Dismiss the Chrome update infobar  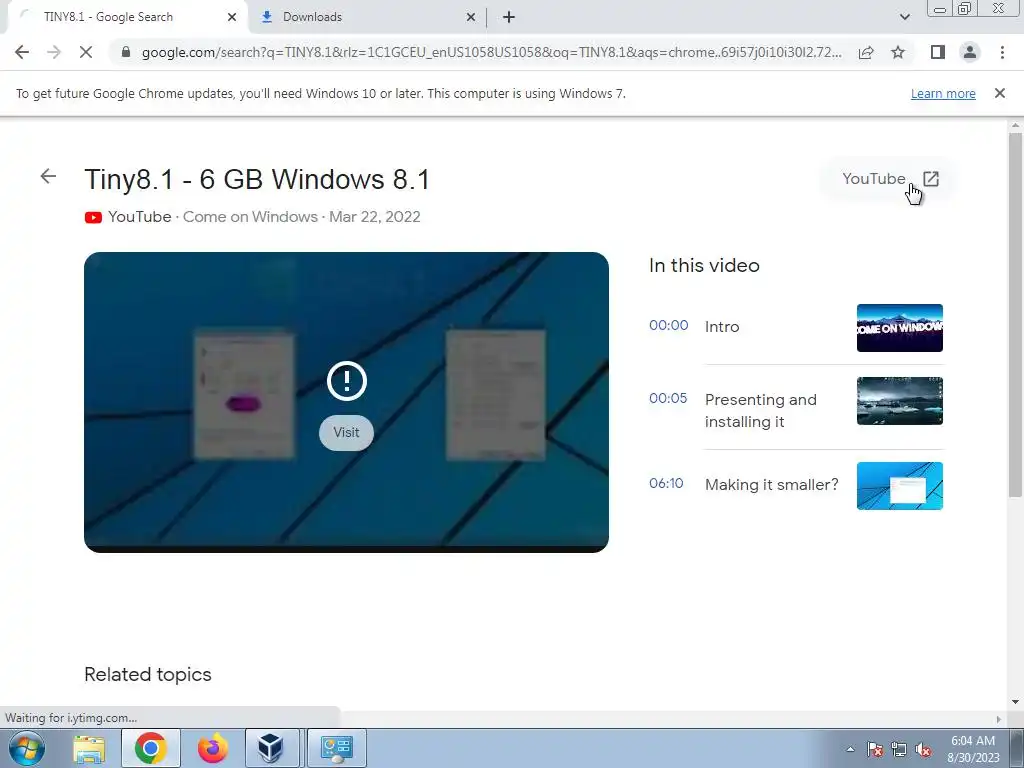click(x=999, y=93)
